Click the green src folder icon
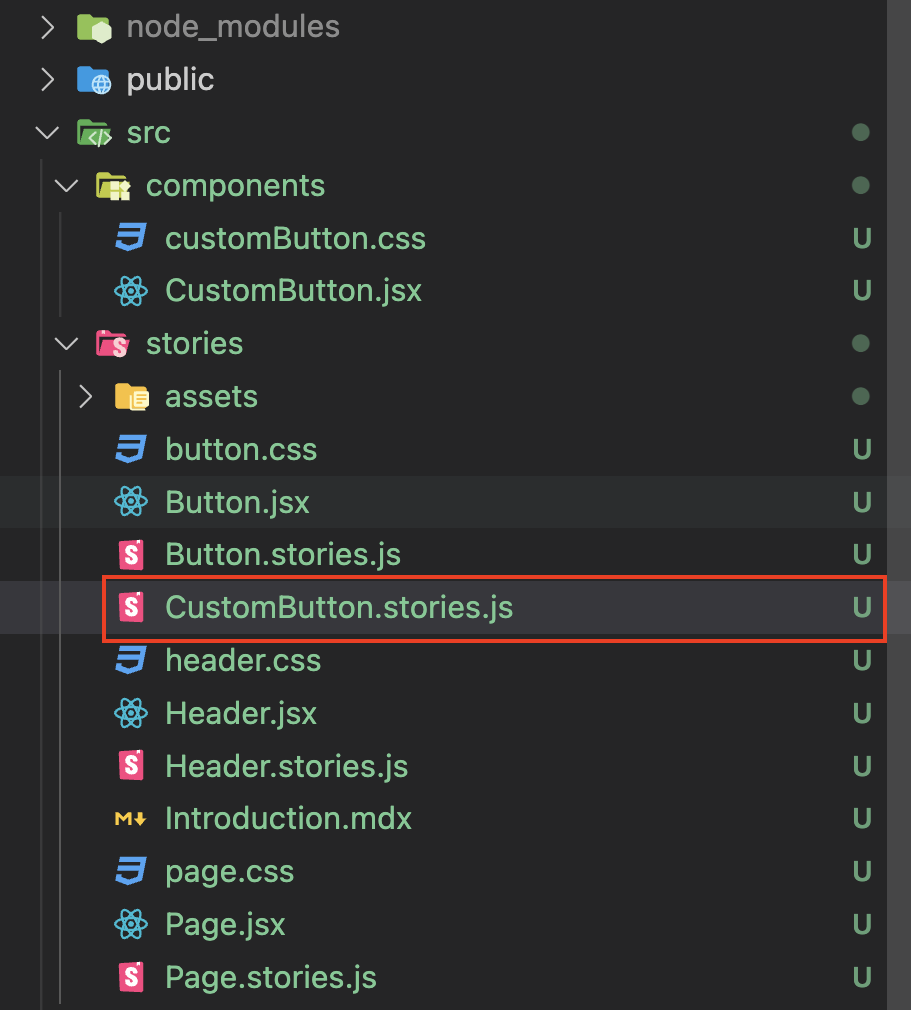The height and width of the screenshot is (1010, 911). click(93, 133)
